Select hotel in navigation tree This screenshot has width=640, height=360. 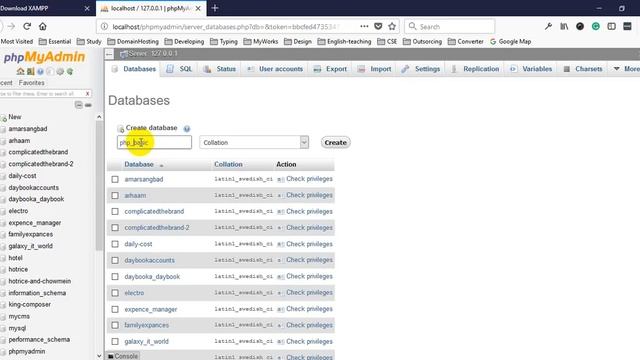point(16,258)
